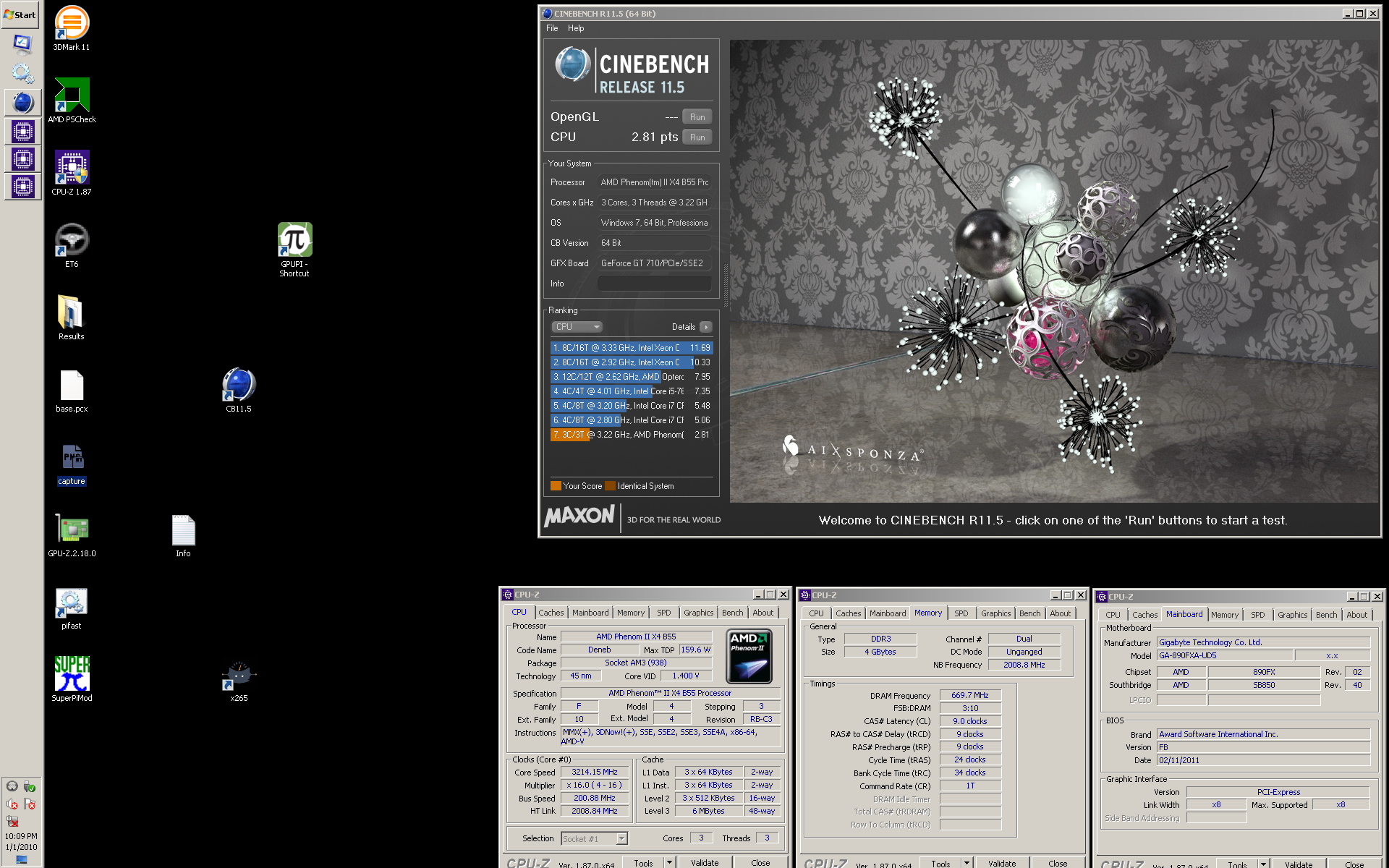Select ranking entry 1 8C/16T 3.33 GHz Xeon
Screen dimensions: 1389x868
pos(632,348)
